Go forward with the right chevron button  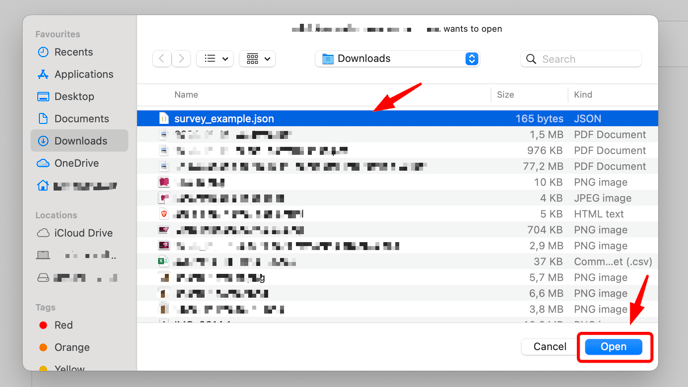pyautogui.click(x=181, y=59)
